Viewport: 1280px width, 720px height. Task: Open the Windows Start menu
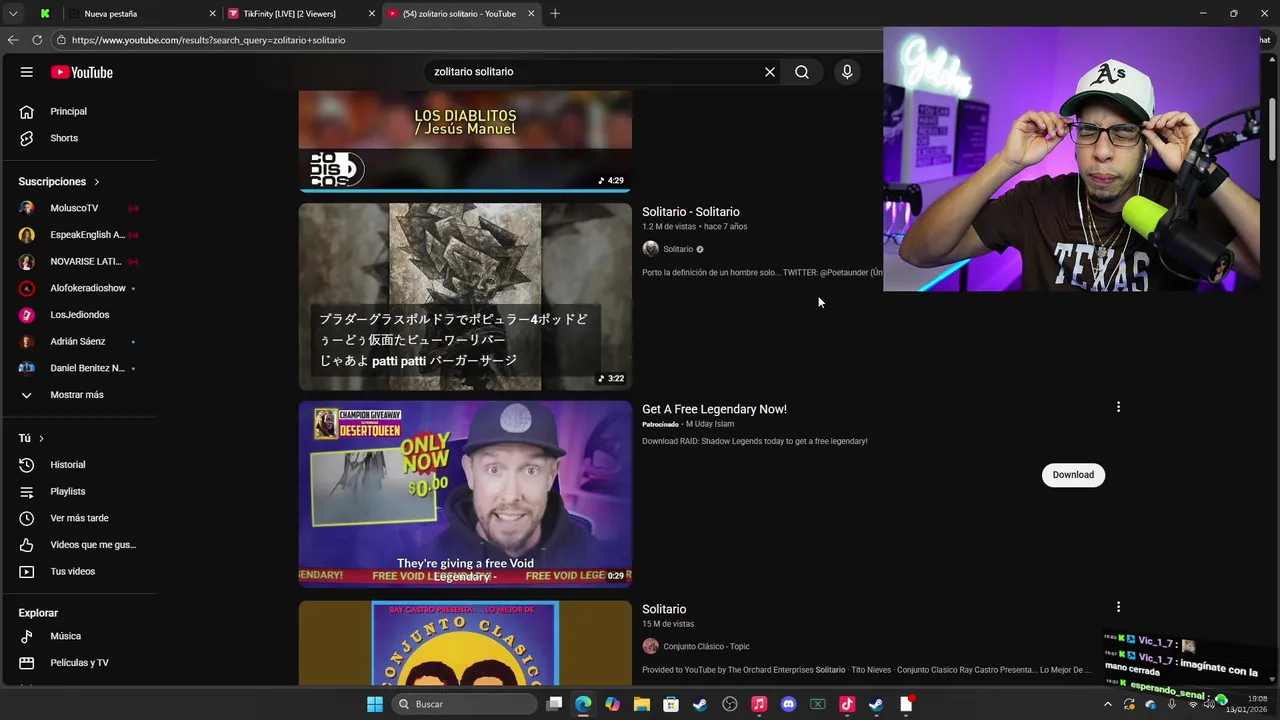375,704
